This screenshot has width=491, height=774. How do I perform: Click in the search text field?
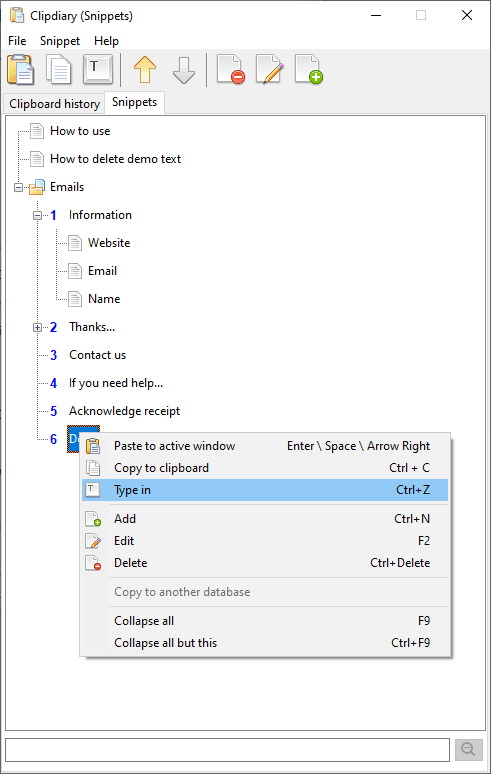click(227, 750)
